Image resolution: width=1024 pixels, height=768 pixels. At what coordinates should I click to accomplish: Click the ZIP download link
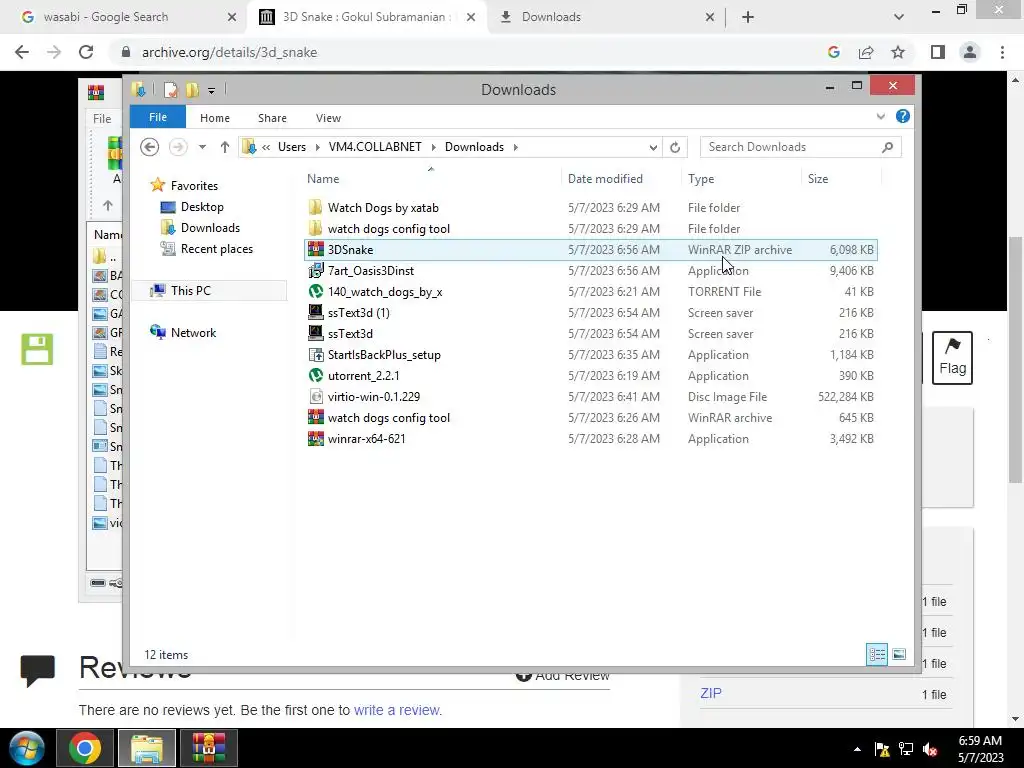[x=711, y=694]
